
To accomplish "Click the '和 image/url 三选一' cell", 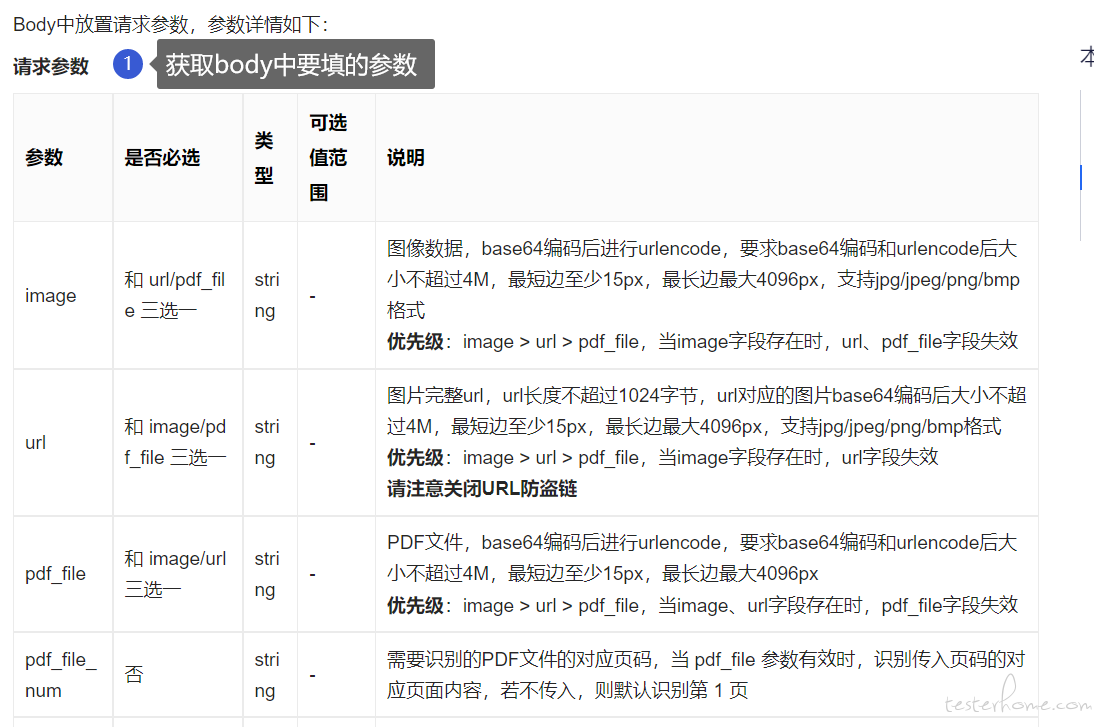I will point(175,574).
